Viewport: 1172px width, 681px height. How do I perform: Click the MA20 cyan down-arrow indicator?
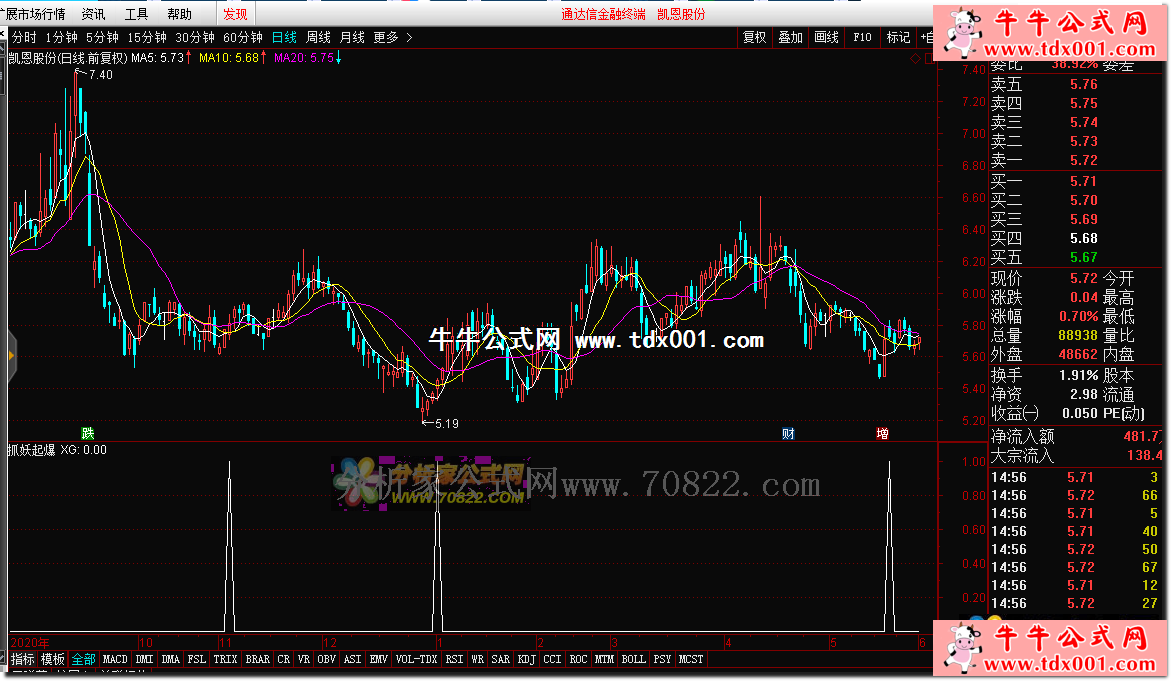click(x=338, y=58)
